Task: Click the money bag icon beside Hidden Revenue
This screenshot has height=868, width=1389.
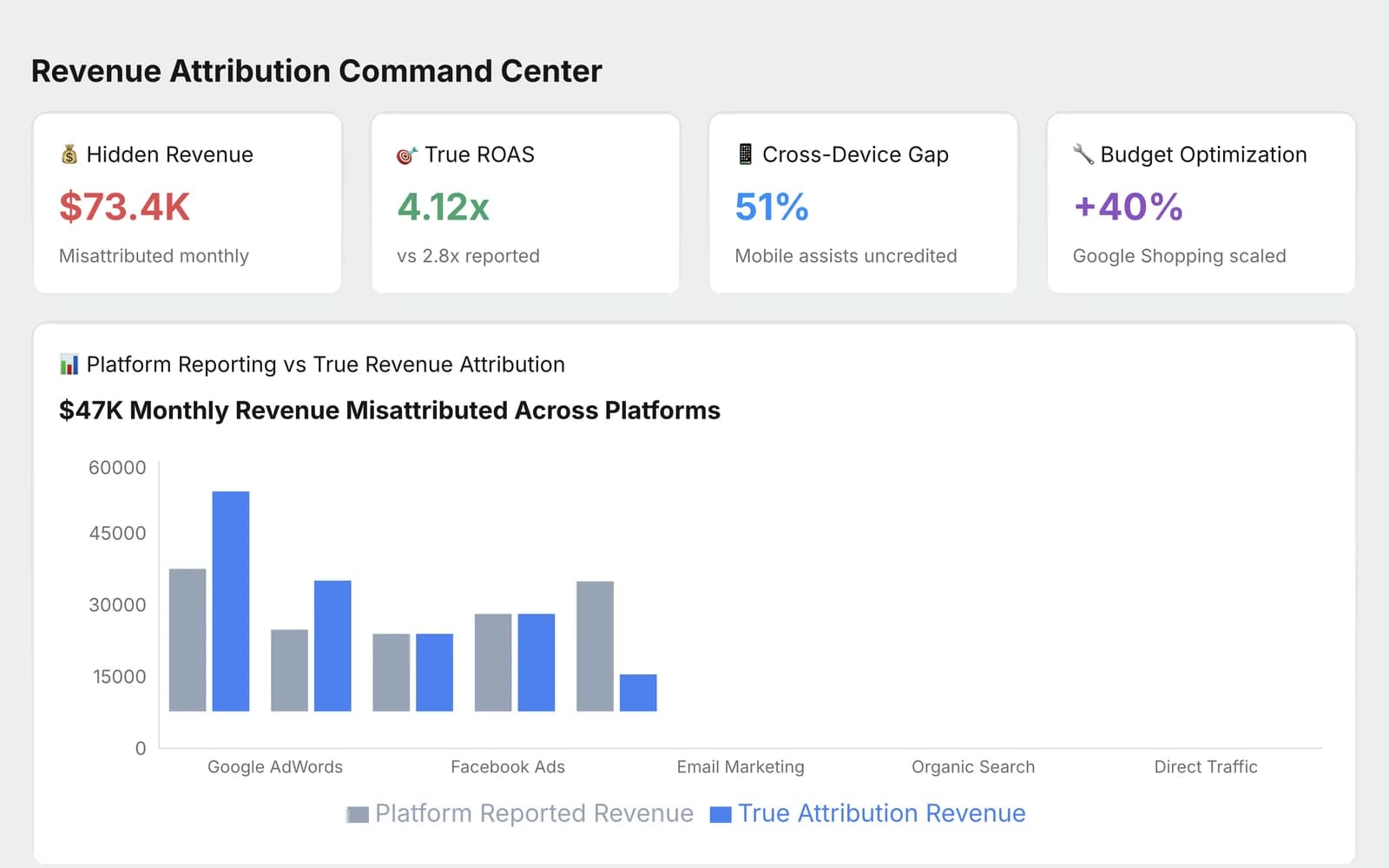Action: coord(69,155)
